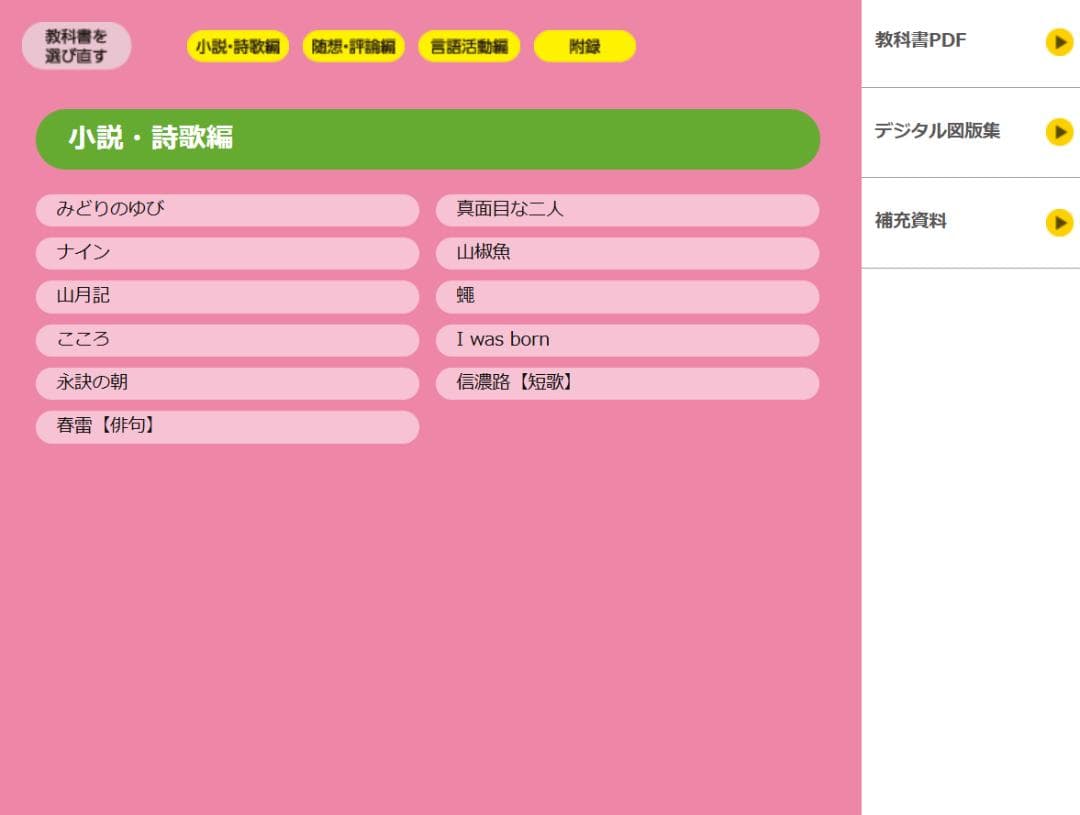Open the I was born material
The image size is (1080, 815).
627,340
